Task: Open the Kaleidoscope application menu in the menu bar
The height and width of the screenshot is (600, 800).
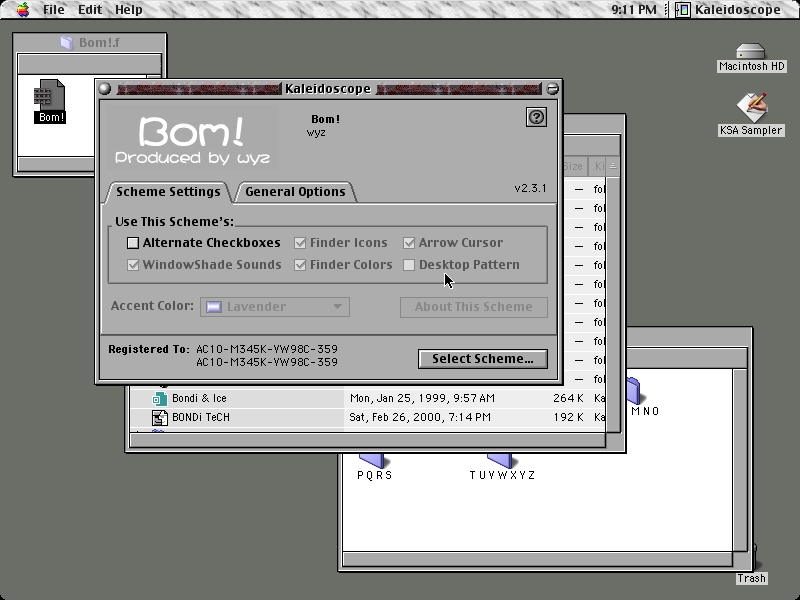Action: pyautogui.click(x=729, y=10)
